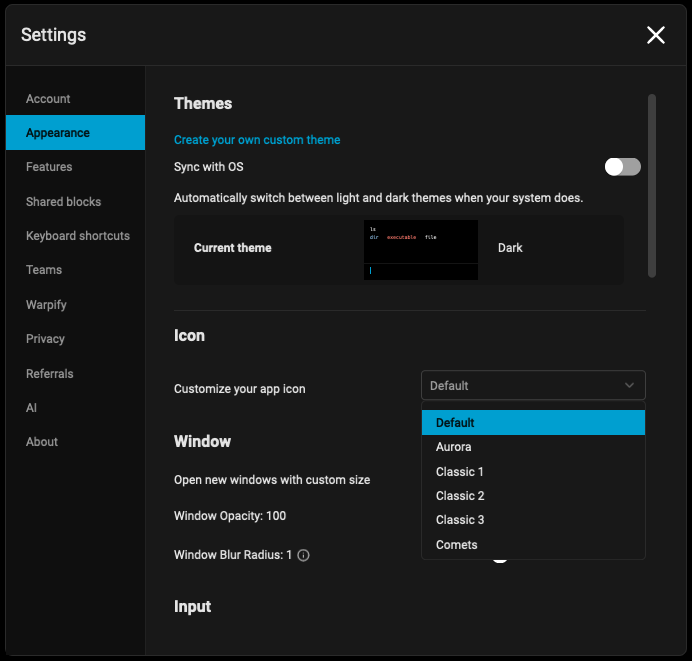Viewport: 692px width, 661px height.
Task: Close the Settings dialog with X icon
Action: coord(655,36)
